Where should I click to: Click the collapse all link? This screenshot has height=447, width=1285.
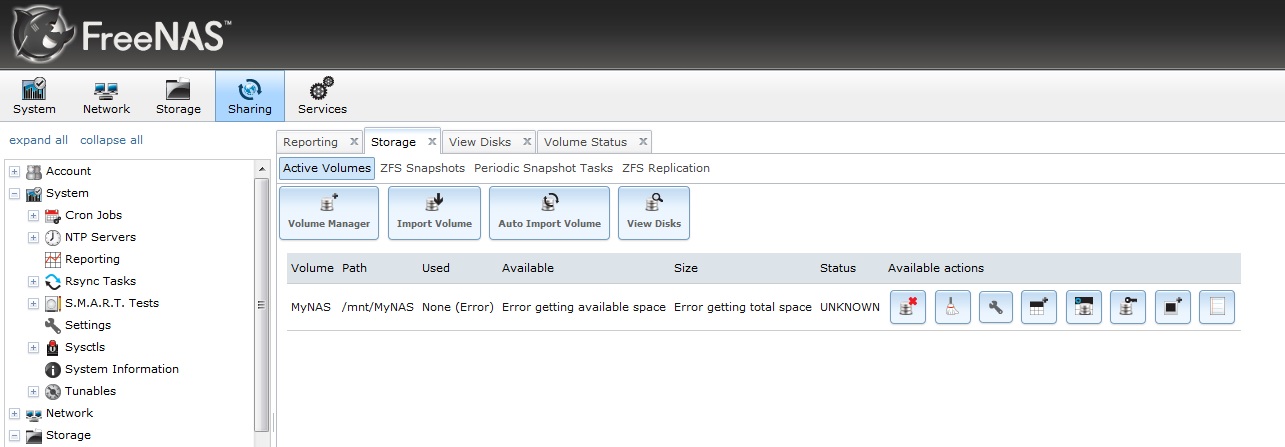point(111,140)
